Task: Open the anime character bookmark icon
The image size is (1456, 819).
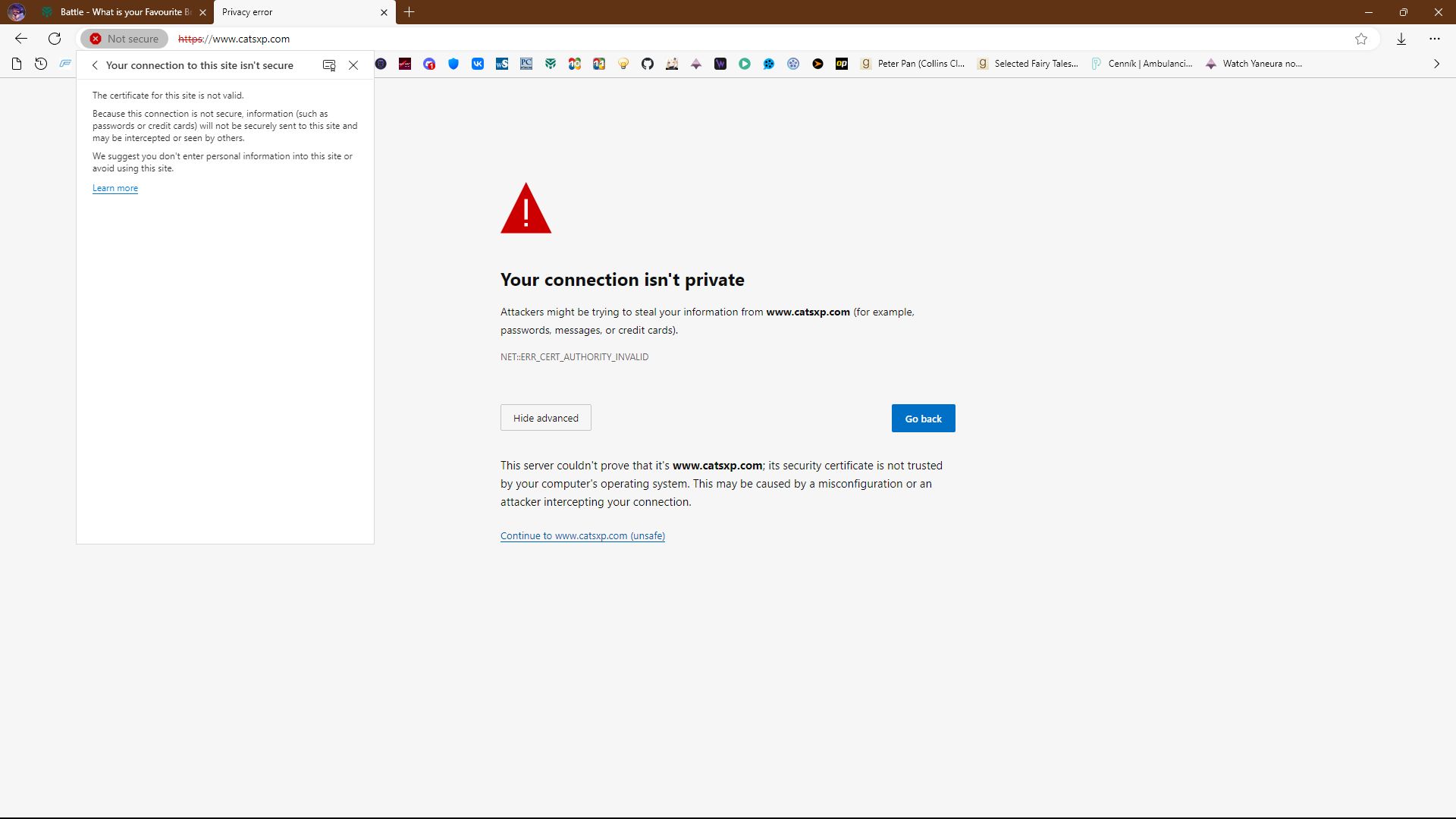Action: point(672,64)
